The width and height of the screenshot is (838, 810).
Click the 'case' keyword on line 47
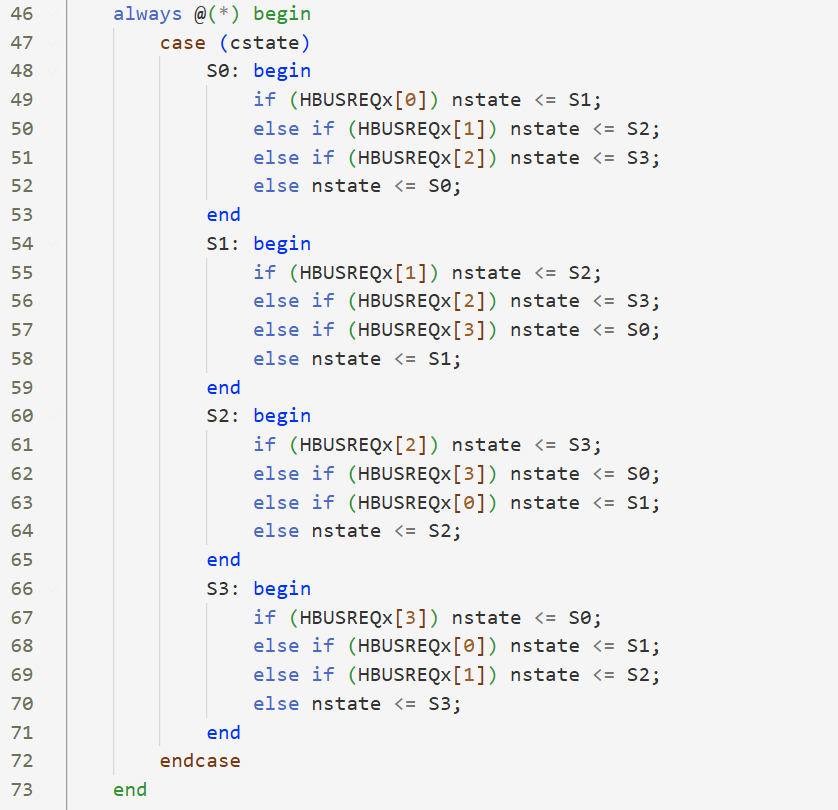182,43
